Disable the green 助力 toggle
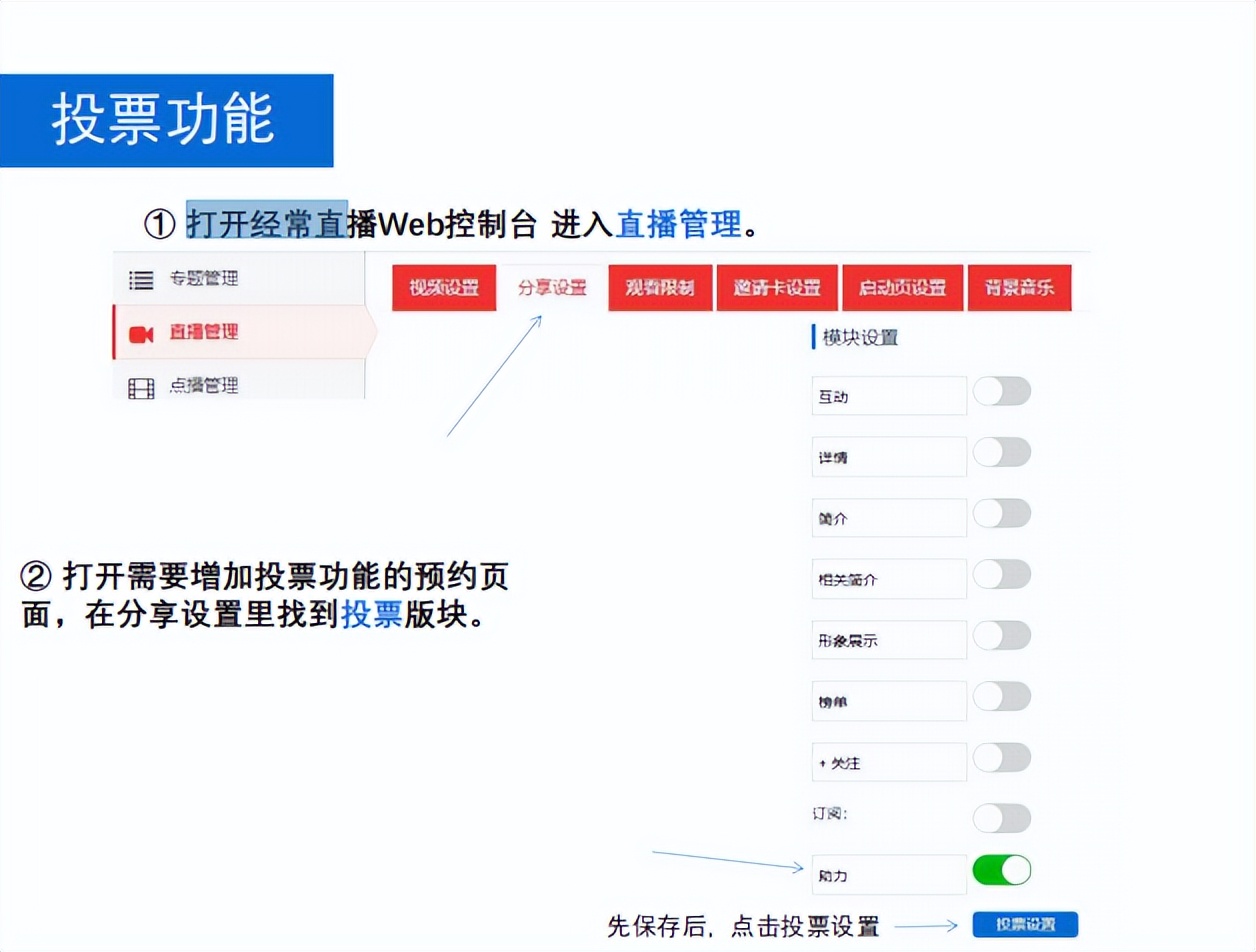The width and height of the screenshot is (1256, 952). [x=1002, y=870]
